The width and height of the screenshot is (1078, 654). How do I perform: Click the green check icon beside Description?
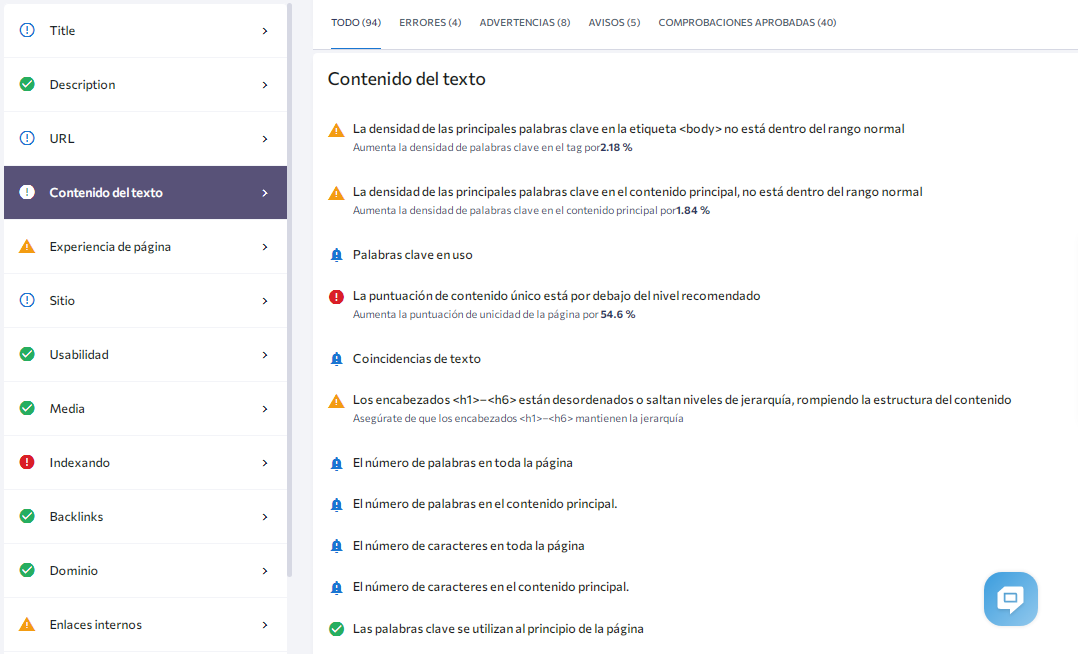pyautogui.click(x=27, y=84)
